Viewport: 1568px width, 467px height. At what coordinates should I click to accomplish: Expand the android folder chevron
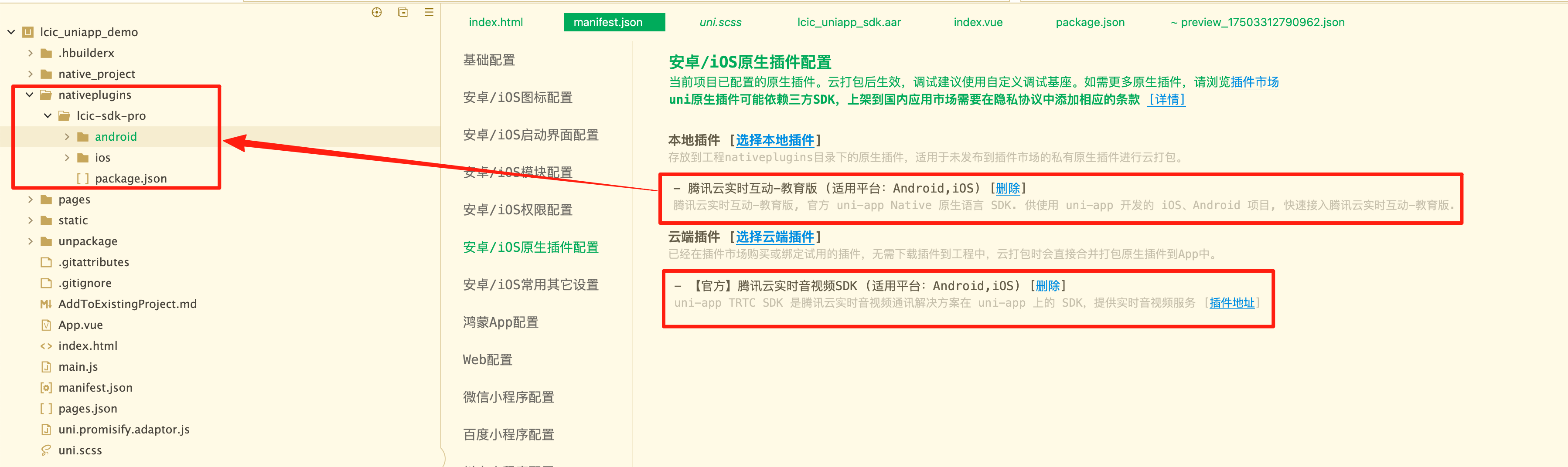click(x=67, y=137)
